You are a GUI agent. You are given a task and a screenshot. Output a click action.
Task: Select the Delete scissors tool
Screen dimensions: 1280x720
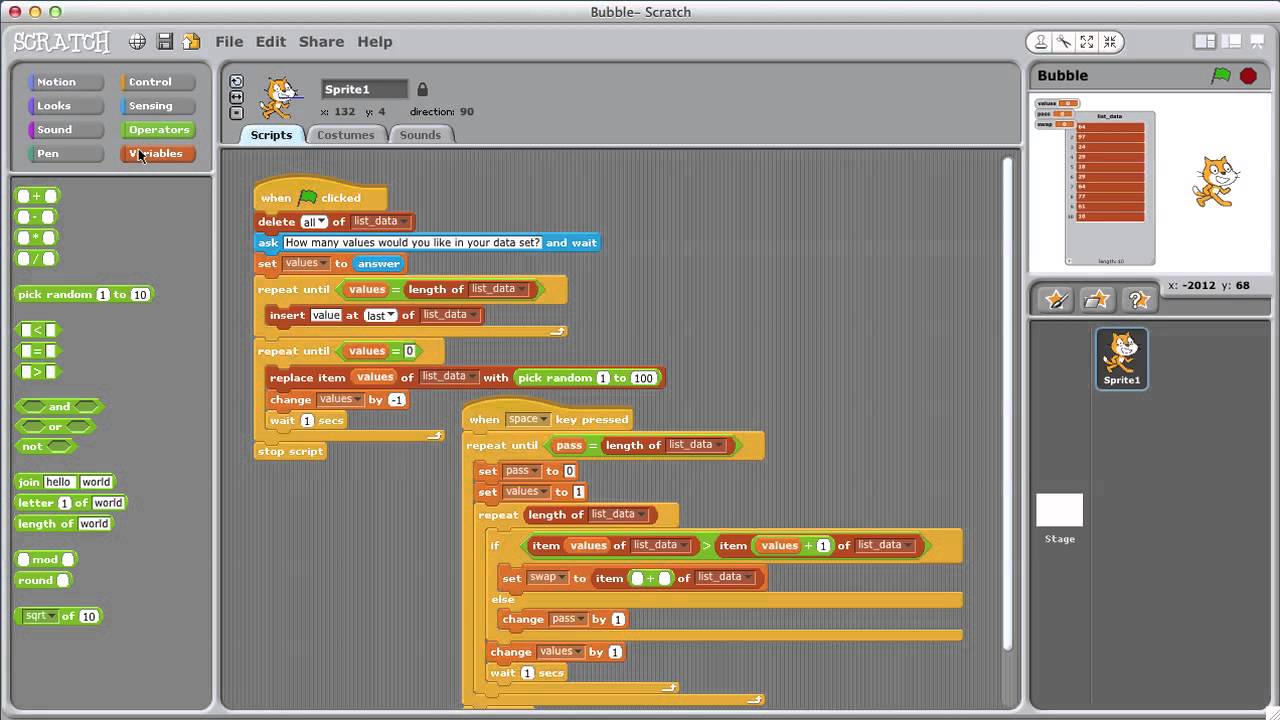pyautogui.click(x=1064, y=42)
